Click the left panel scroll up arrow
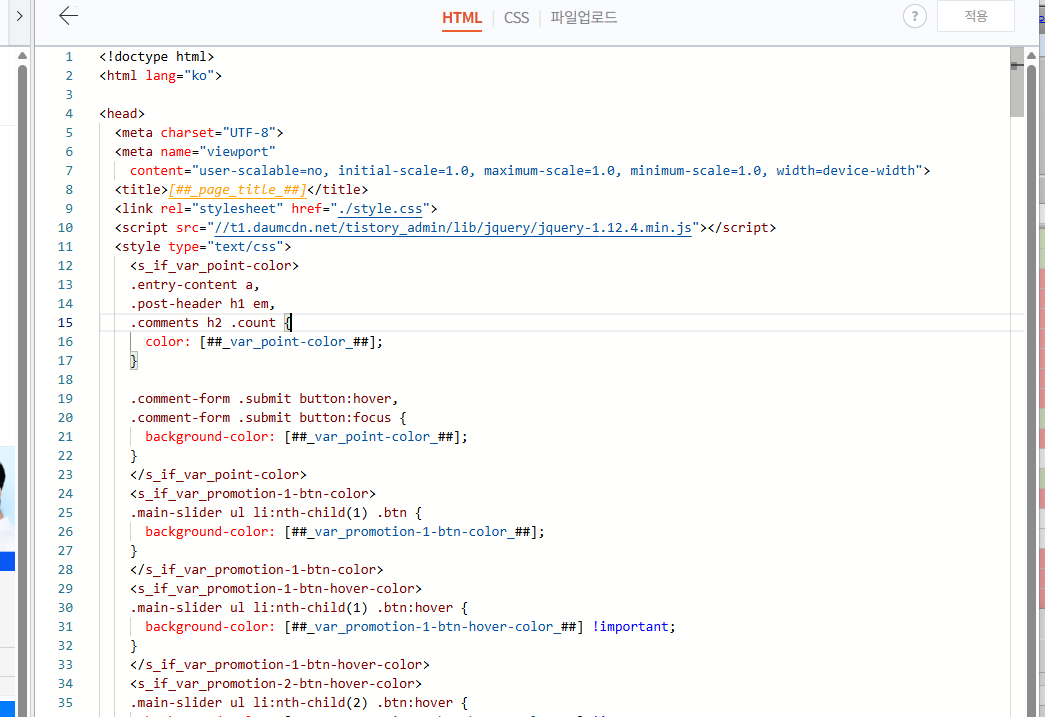The height and width of the screenshot is (717, 1045). (x=22, y=56)
